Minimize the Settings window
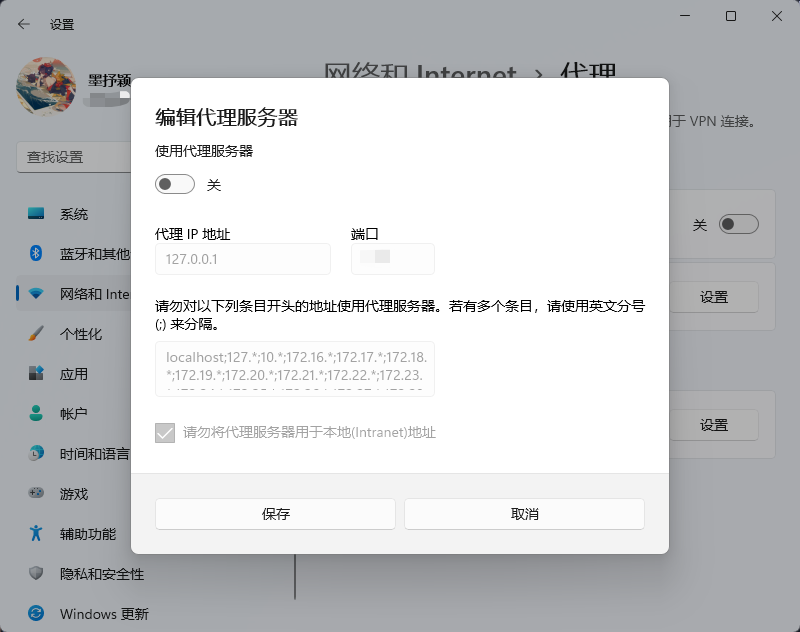Image resolution: width=800 pixels, height=632 pixels. (x=685, y=16)
